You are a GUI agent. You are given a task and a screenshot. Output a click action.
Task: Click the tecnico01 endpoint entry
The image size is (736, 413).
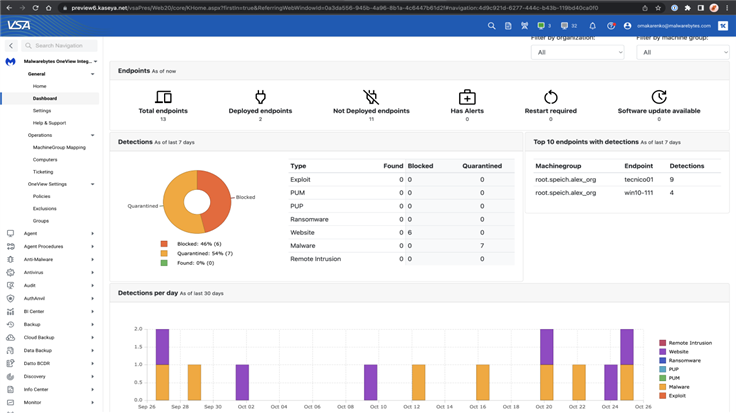[638, 179]
